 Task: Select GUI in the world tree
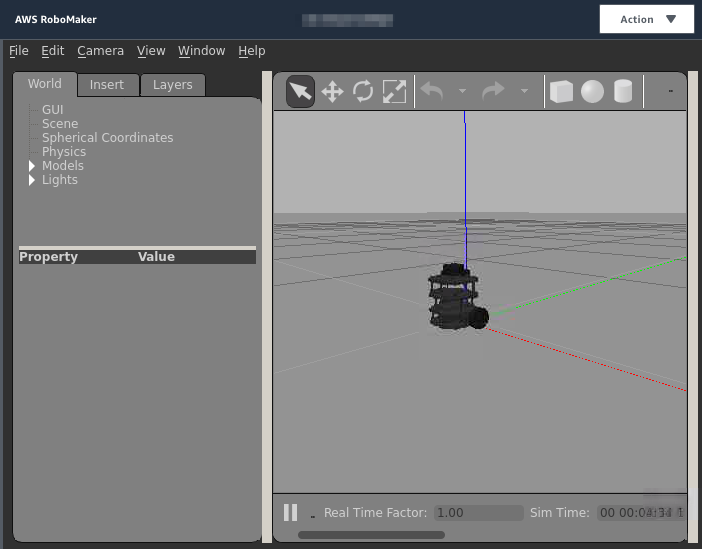(53, 110)
